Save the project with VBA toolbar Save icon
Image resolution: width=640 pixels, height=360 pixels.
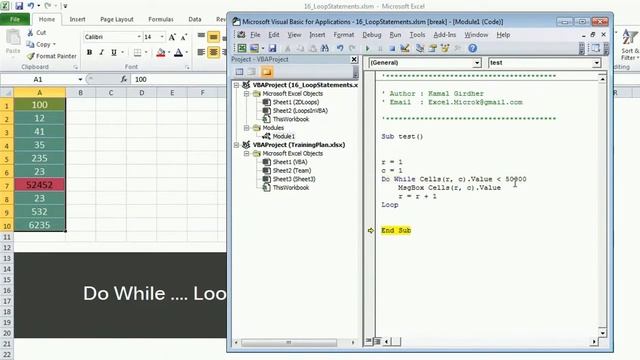pyautogui.click(x=272, y=48)
